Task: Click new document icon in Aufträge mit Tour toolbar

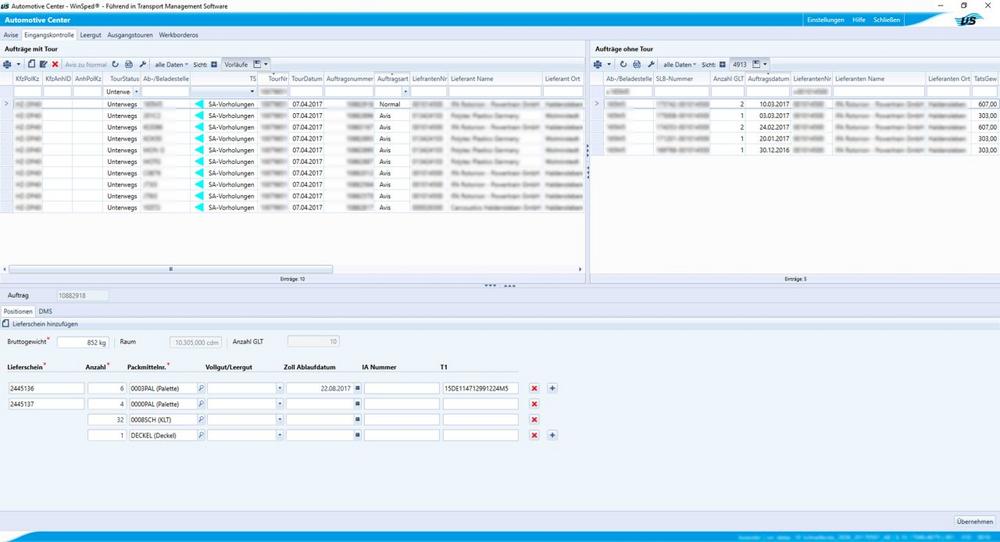Action: (31, 64)
